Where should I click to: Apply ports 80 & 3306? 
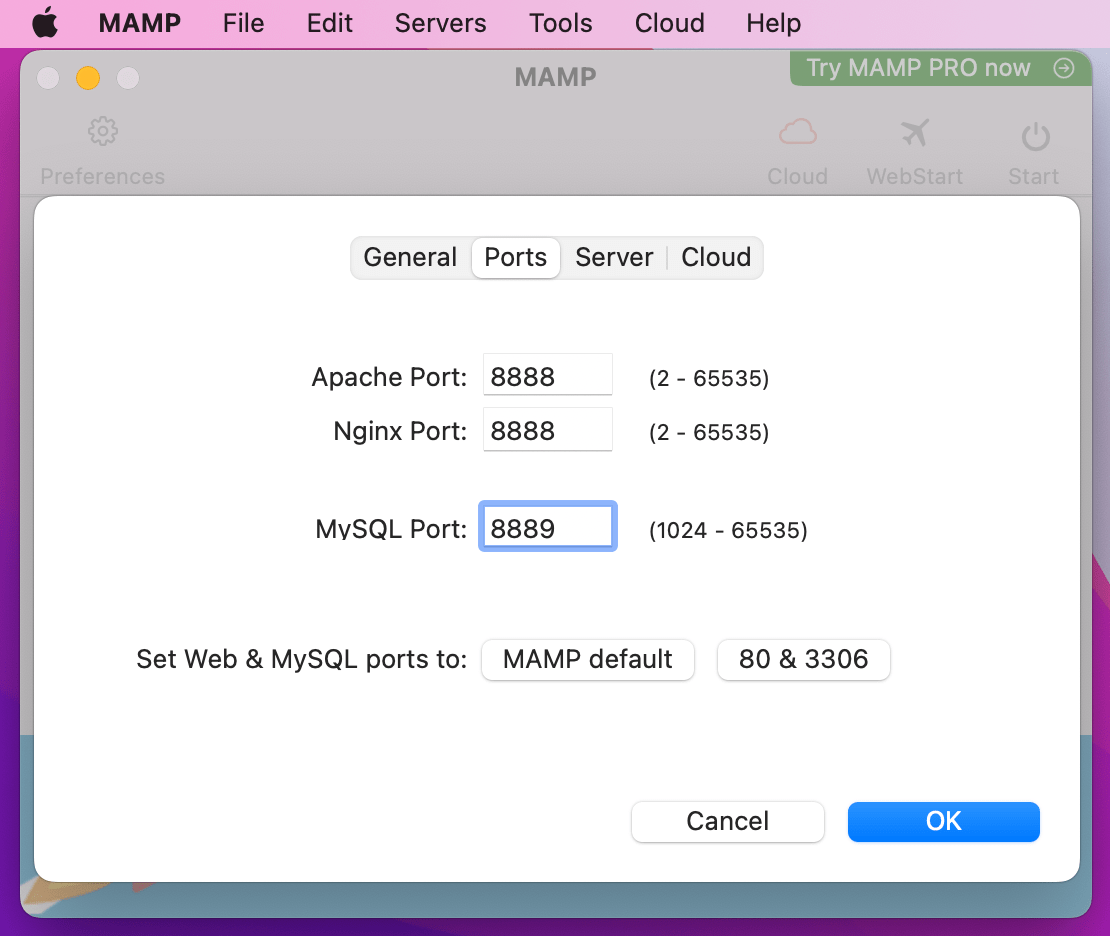[x=803, y=660]
